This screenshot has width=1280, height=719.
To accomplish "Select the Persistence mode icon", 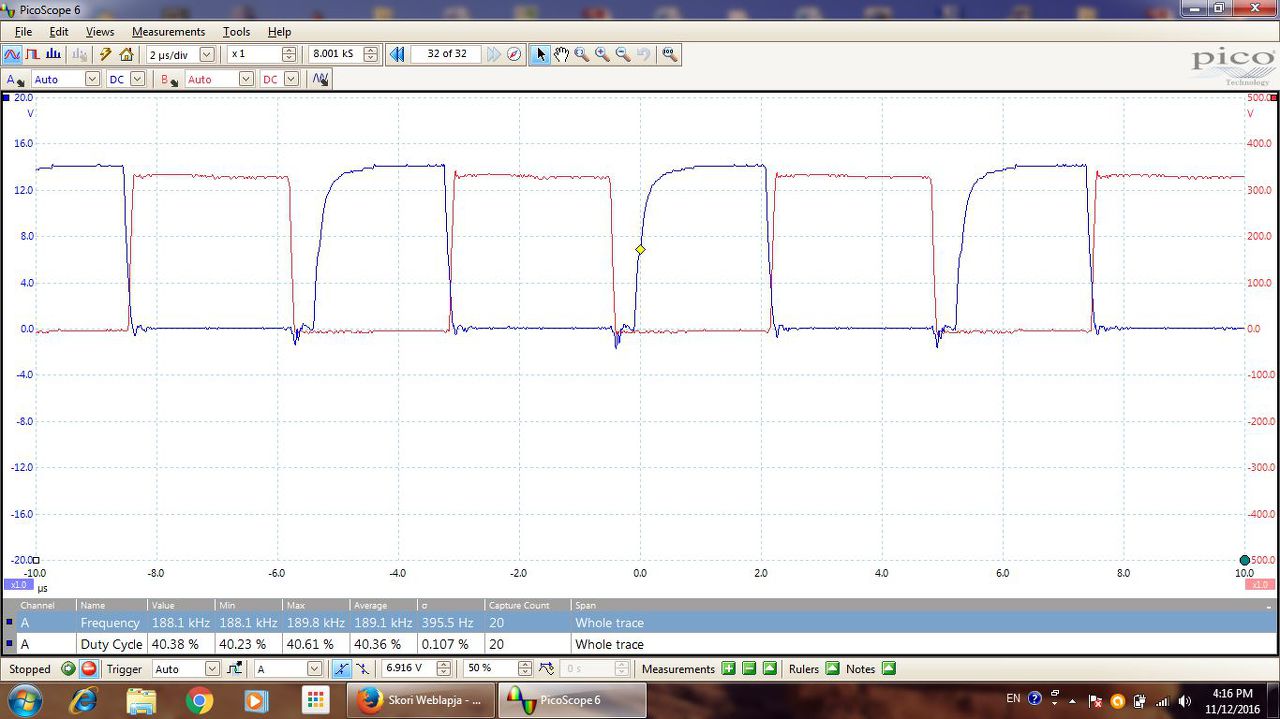I will click(x=31, y=54).
